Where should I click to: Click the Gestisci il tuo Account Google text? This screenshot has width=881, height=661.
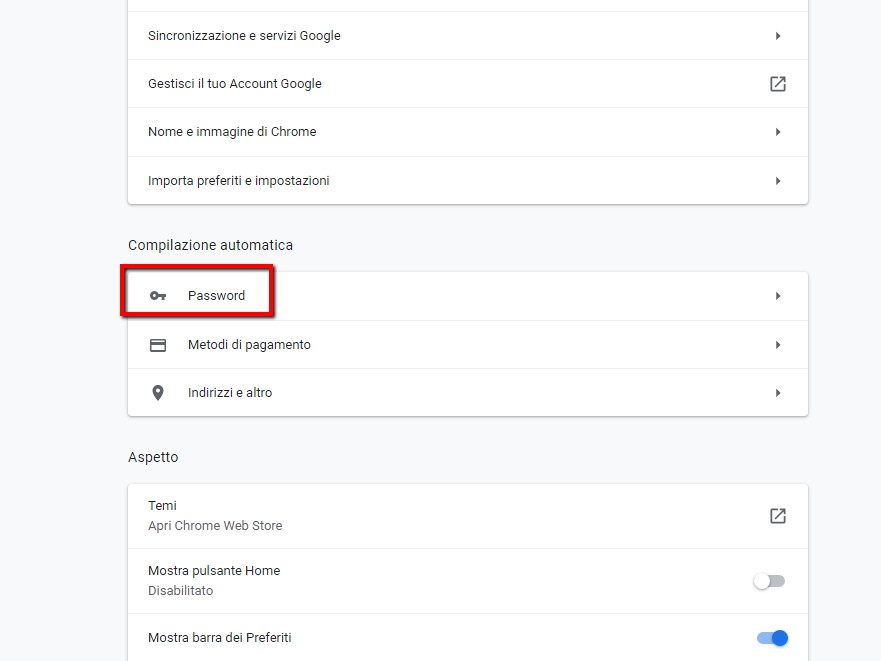coord(235,84)
